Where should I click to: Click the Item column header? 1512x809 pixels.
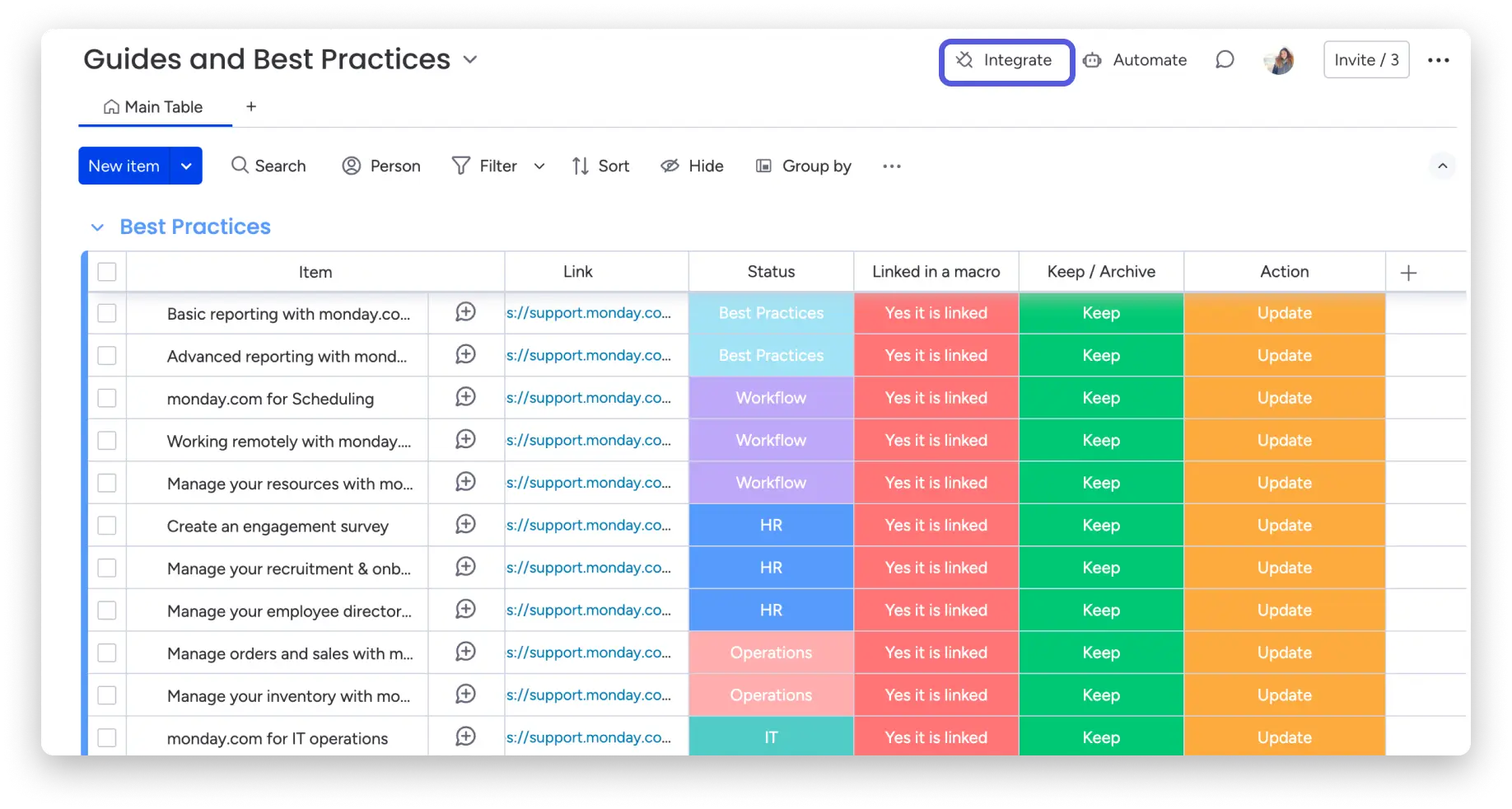[x=315, y=272]
